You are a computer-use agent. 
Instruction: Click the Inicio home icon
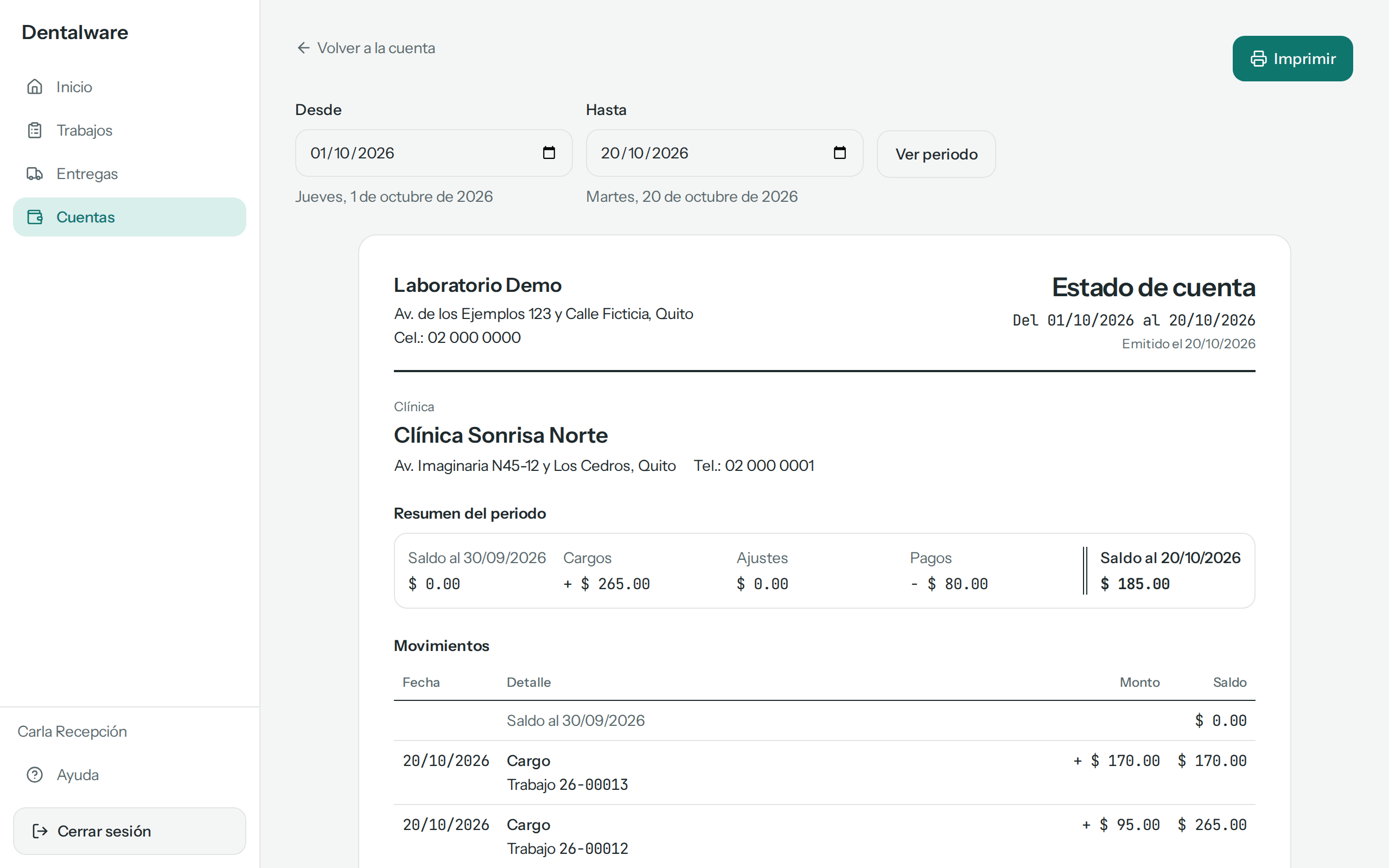[x=35, y=87]
